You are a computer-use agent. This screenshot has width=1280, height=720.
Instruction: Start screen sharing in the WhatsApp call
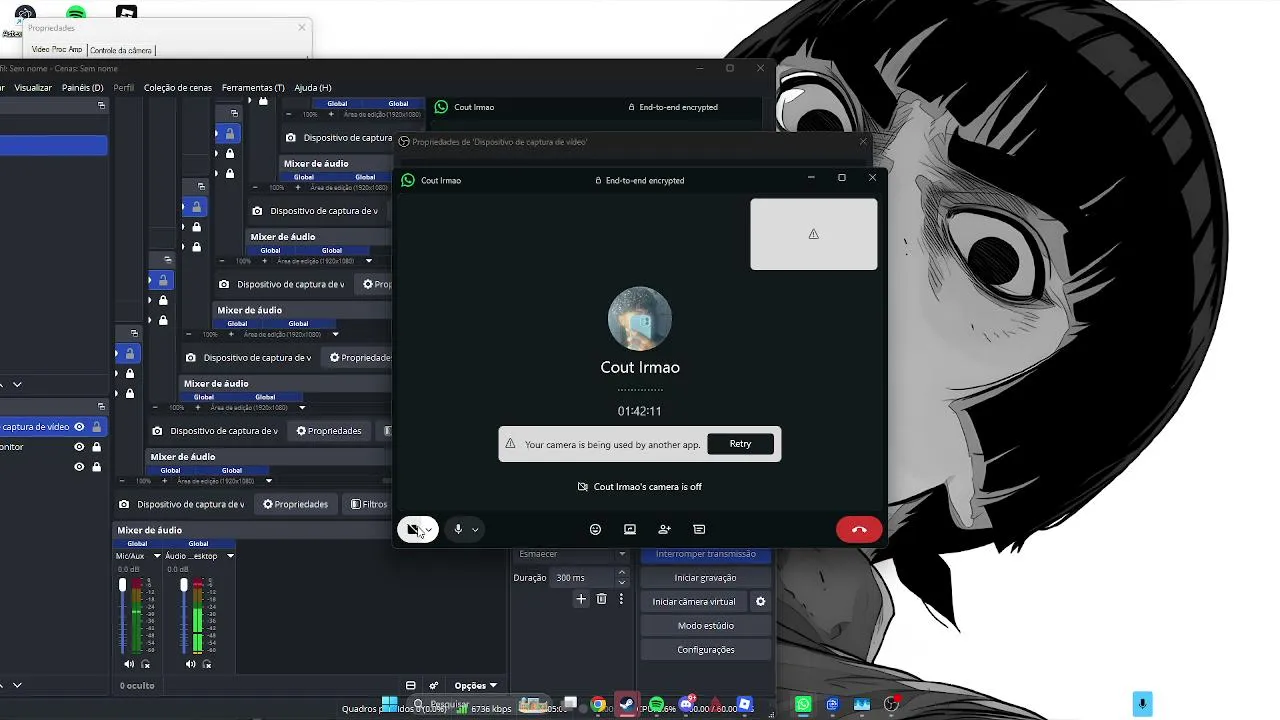pos(630,529)
